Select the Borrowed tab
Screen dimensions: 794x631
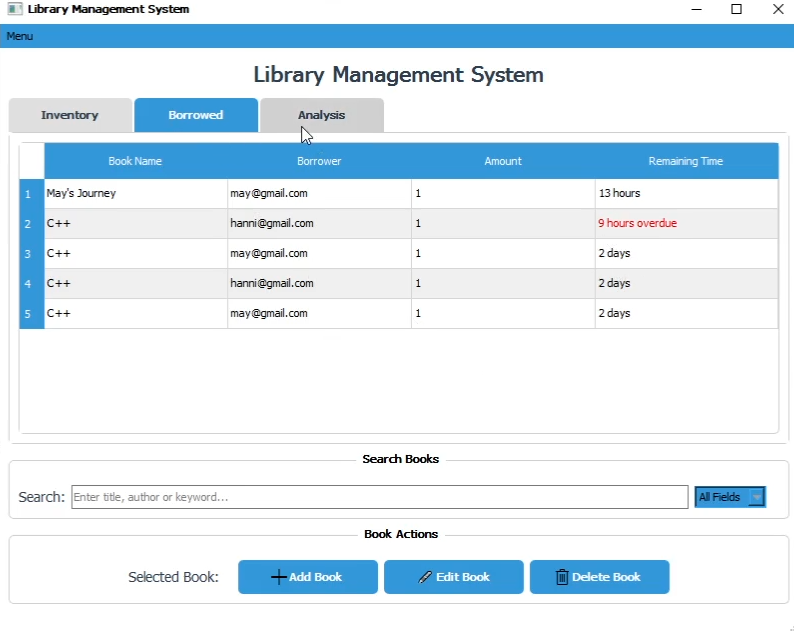coord(196,115)
